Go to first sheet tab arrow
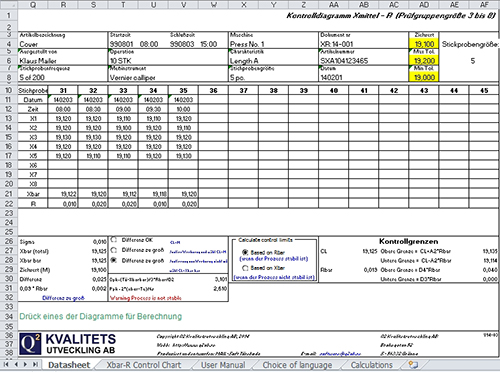Viewport: 500px width, 372px height. click(6, 365)
